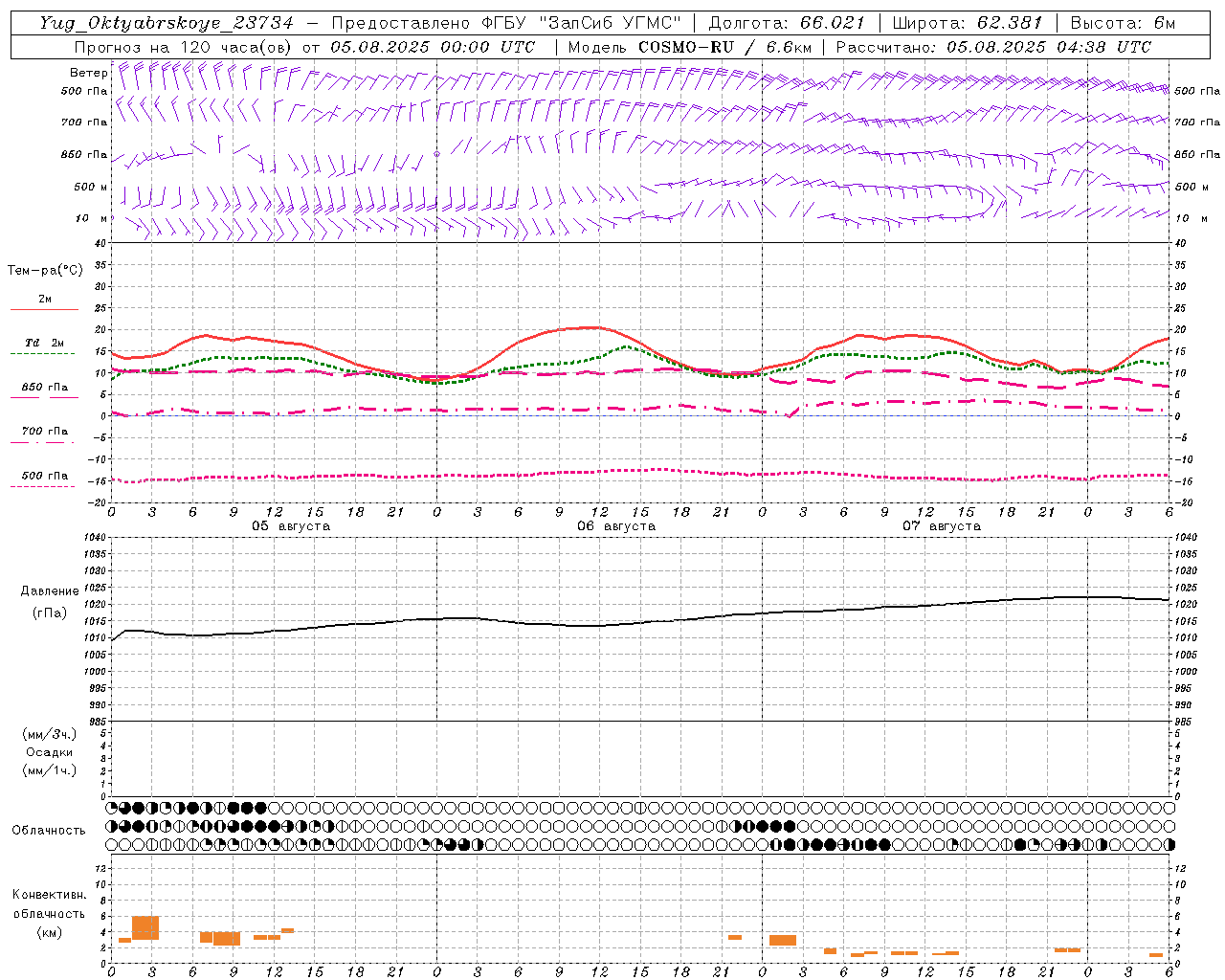Click the pink dash-dot sample under 700 гПа
1225x980 pixels.
pyautogui.click(x=43, y=442)
